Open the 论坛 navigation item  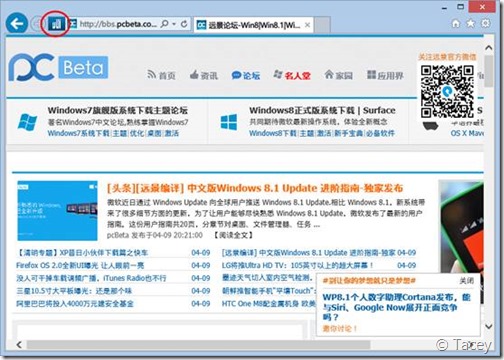(246, 75)
